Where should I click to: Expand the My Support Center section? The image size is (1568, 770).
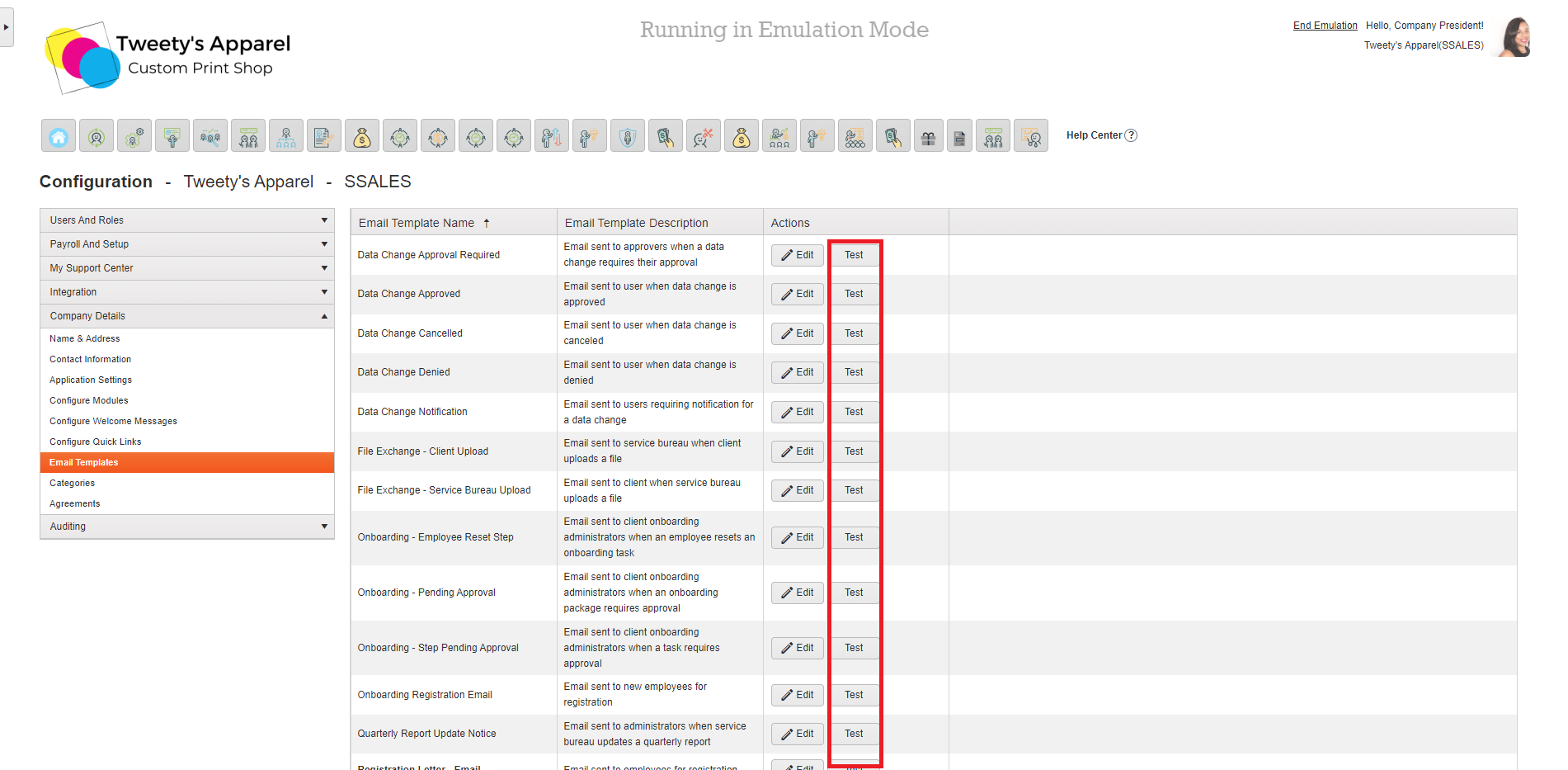coord(187,268)
